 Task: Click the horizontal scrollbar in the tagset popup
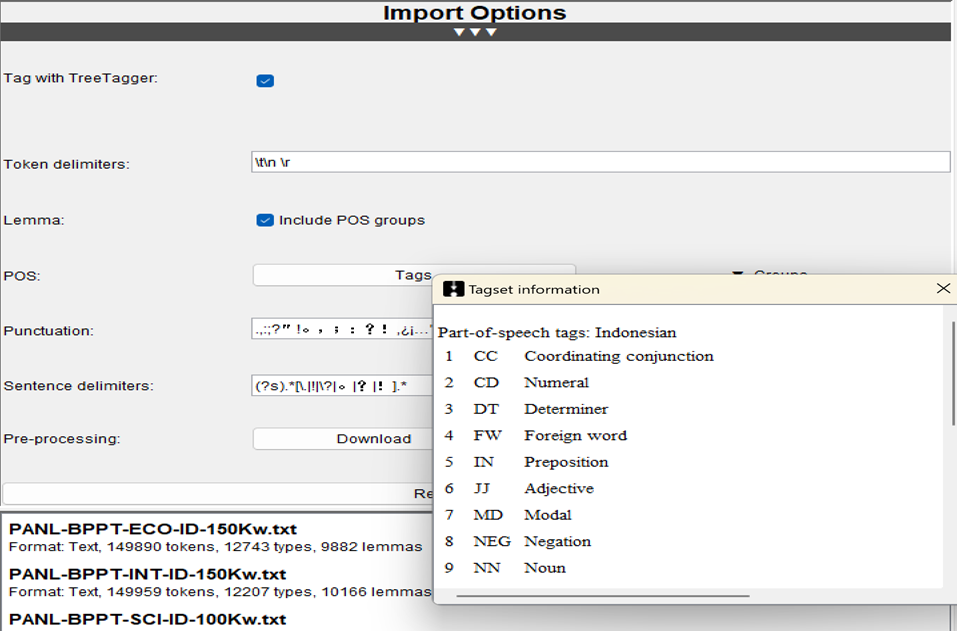(602, 596)
